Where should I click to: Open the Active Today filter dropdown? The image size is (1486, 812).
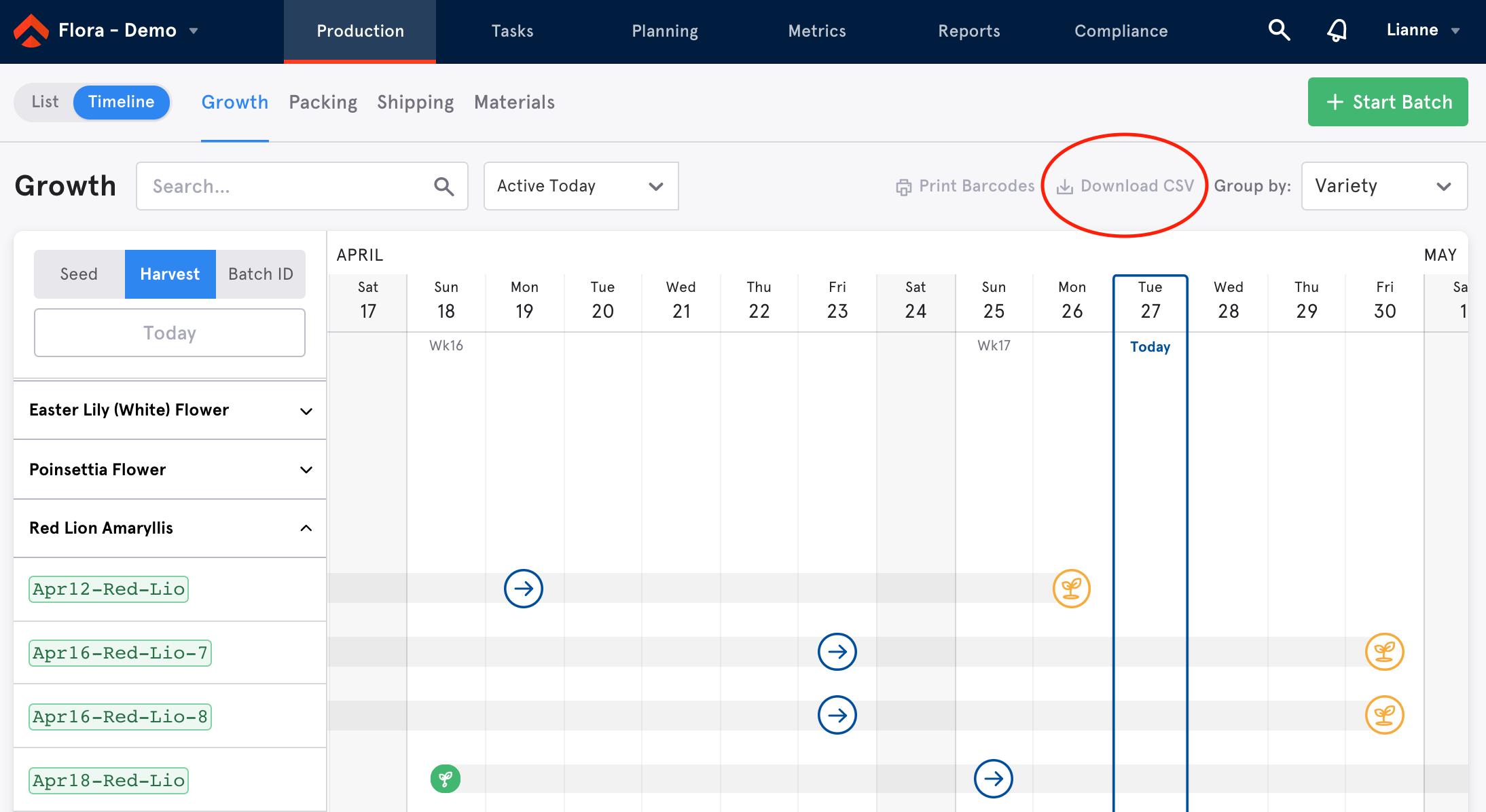pos(580,185)
